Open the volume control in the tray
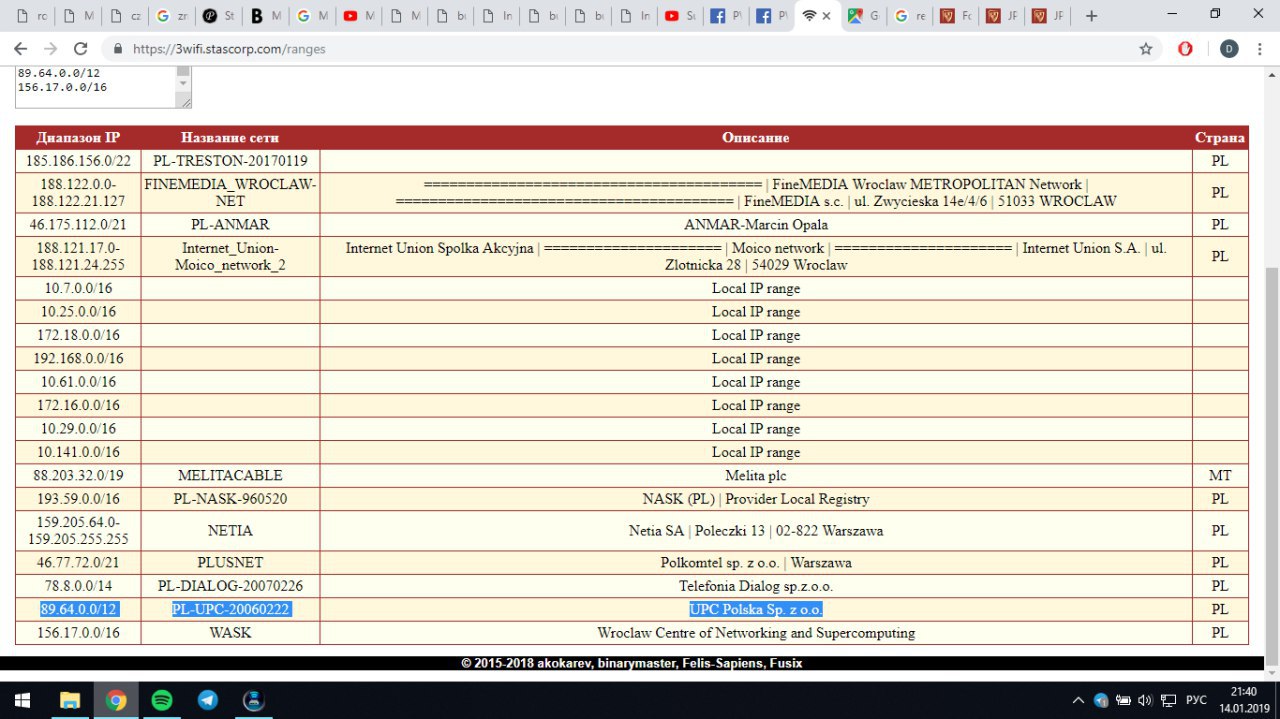 [x=1144, y=700]
